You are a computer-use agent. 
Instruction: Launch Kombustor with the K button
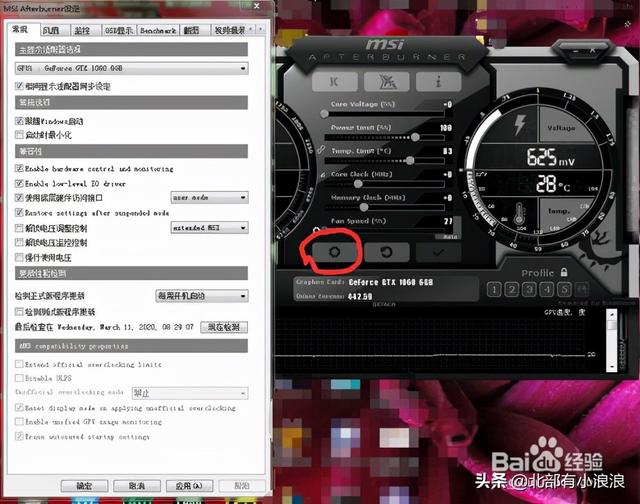[334, 82]
